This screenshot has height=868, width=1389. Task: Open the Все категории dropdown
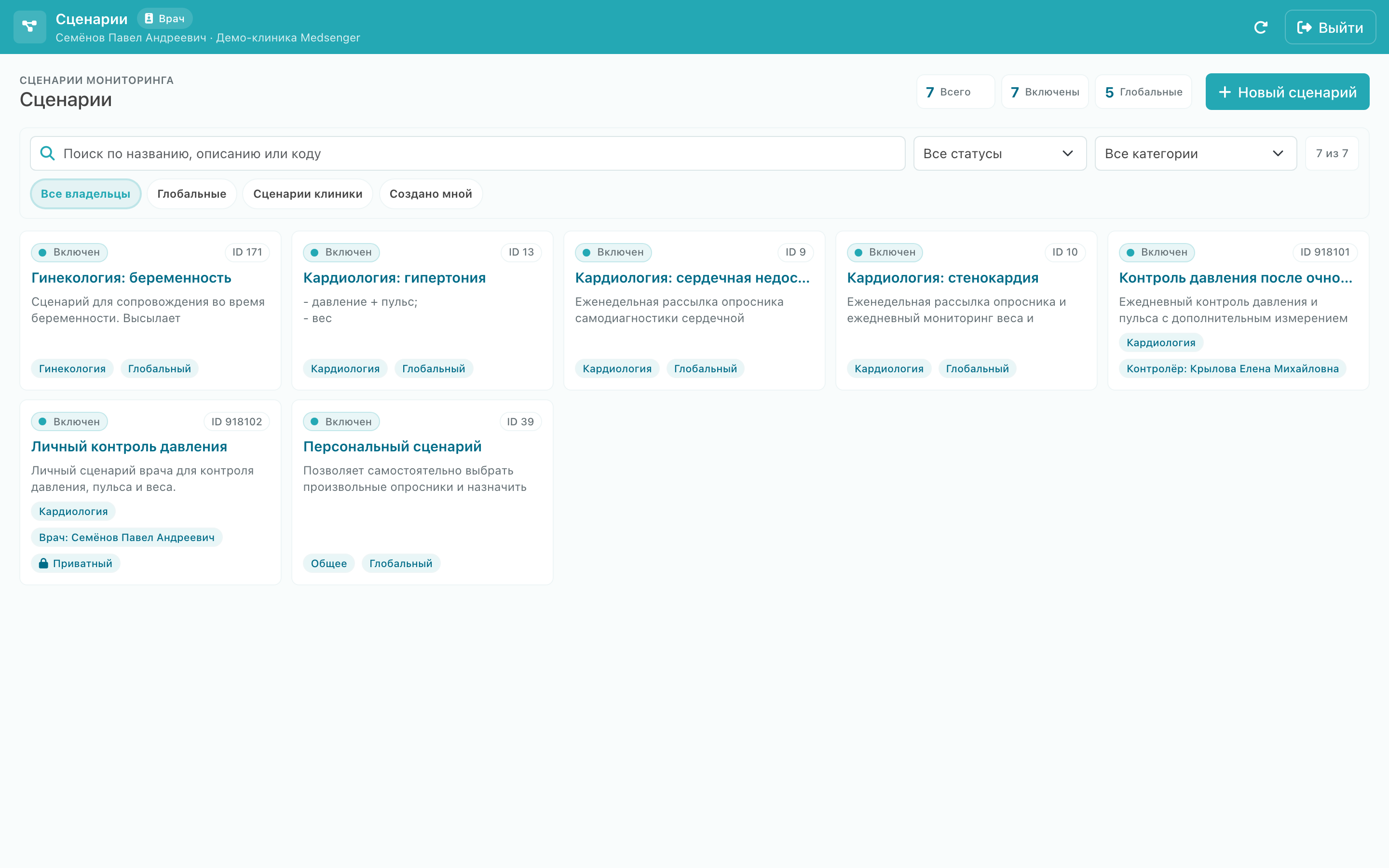click(1195, 153)
